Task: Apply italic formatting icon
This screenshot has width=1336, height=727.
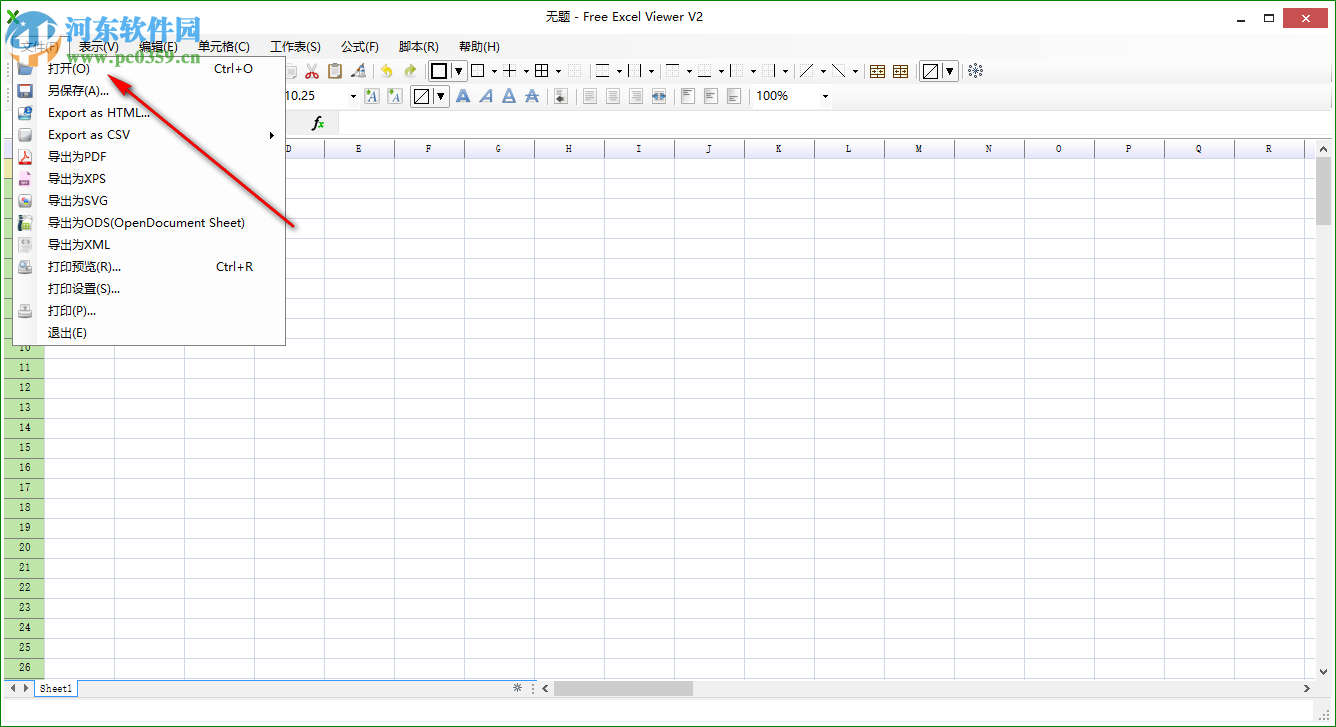Action: click(486, 96)
